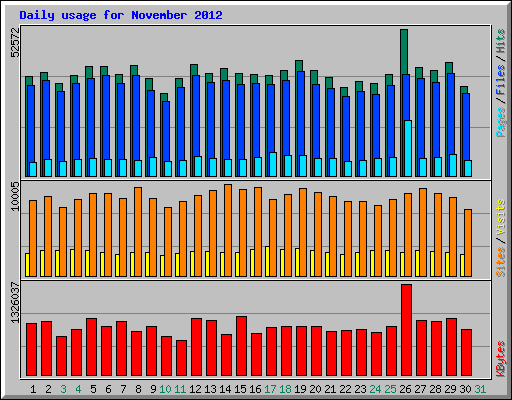Click the 1326037 axis value
512x400 pixels.
(x=15, y=303)
